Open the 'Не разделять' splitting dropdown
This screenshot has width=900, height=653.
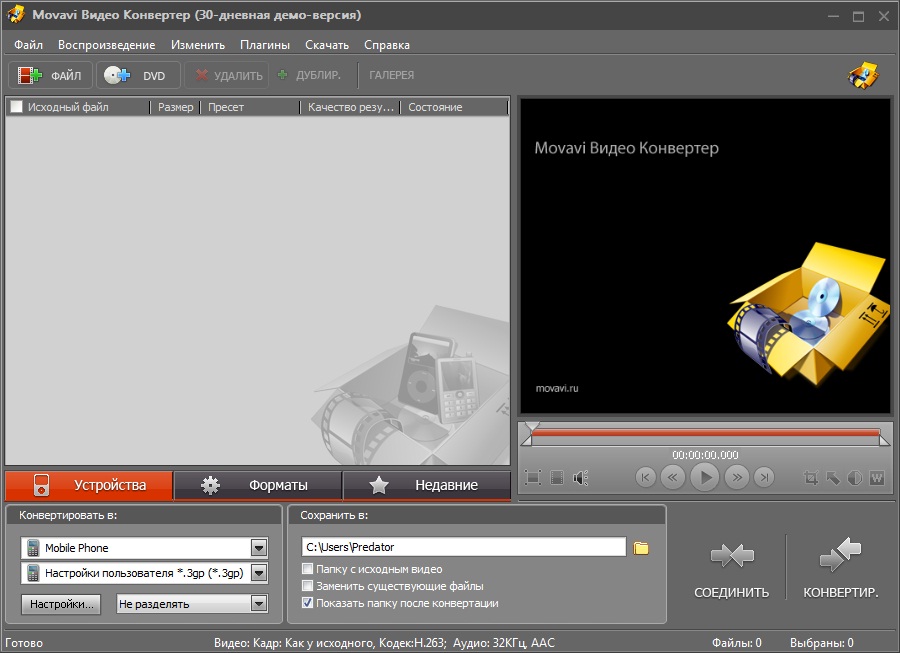(260, 604)
